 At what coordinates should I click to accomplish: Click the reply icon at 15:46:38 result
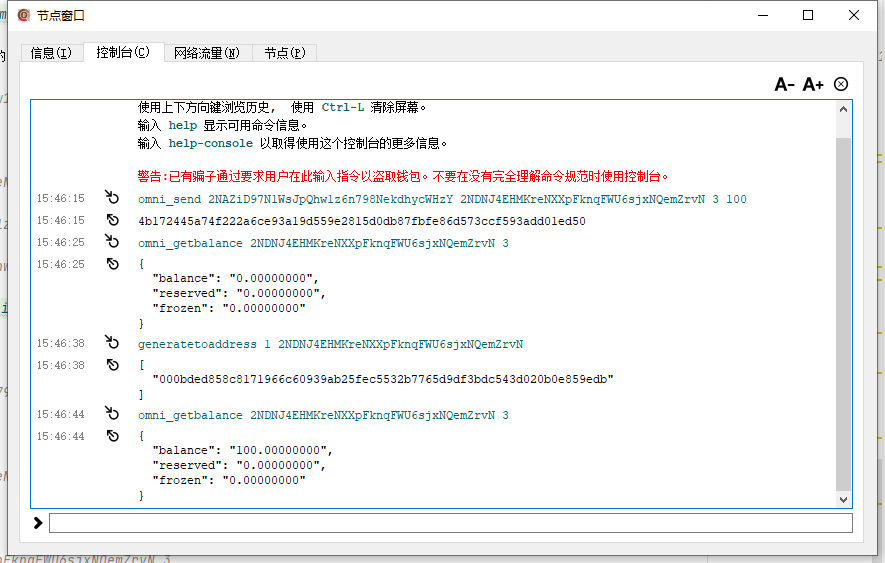click(x=113, y=365)
